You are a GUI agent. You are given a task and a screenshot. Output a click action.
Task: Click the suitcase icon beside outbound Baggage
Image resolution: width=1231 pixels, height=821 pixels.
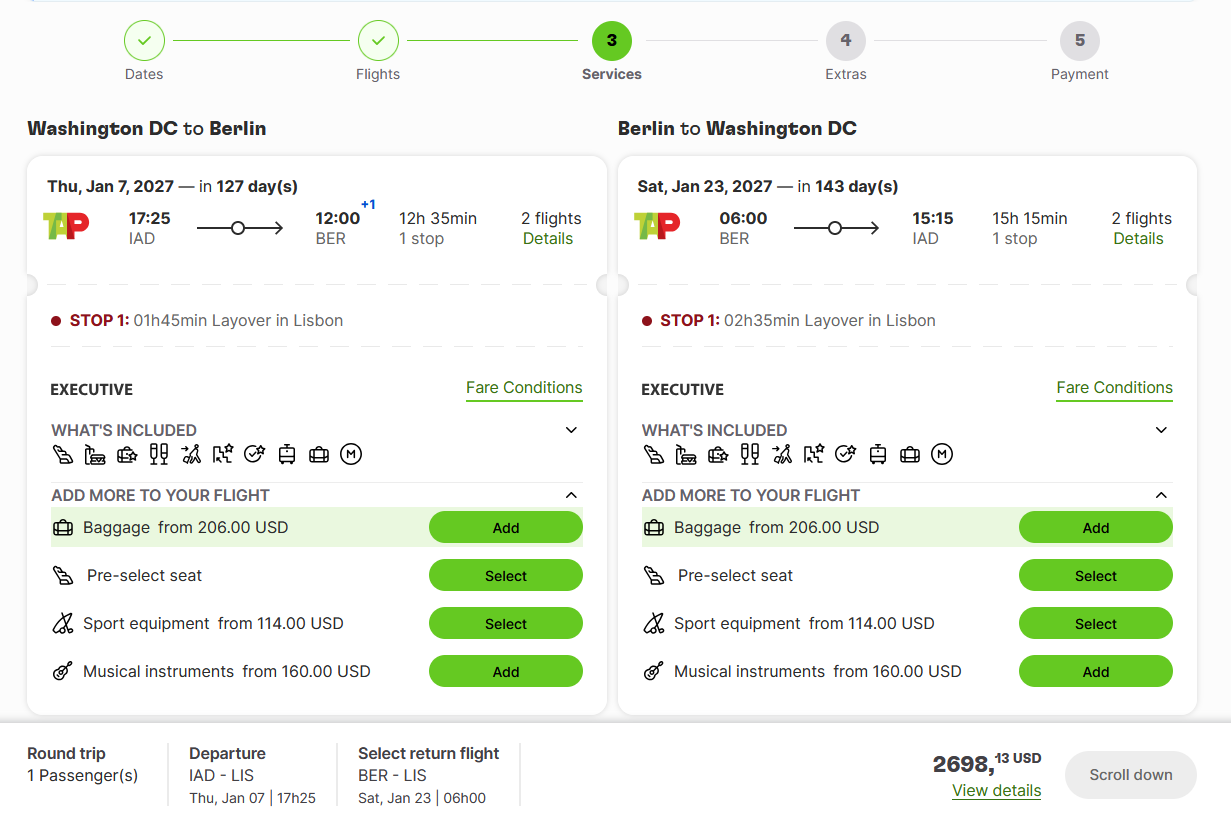click(x=63, y=527)
